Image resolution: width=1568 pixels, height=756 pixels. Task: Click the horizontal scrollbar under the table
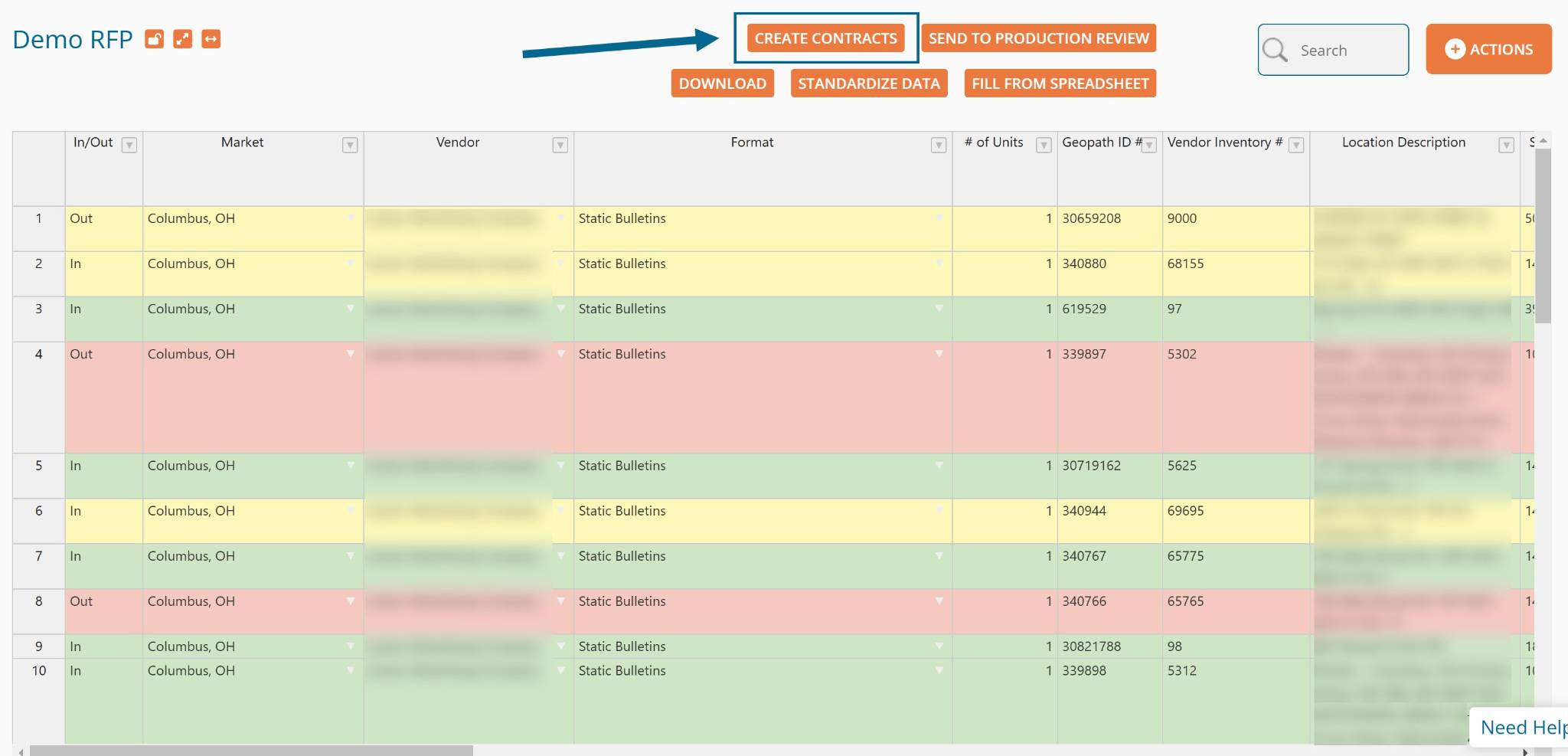pos(251,751)
